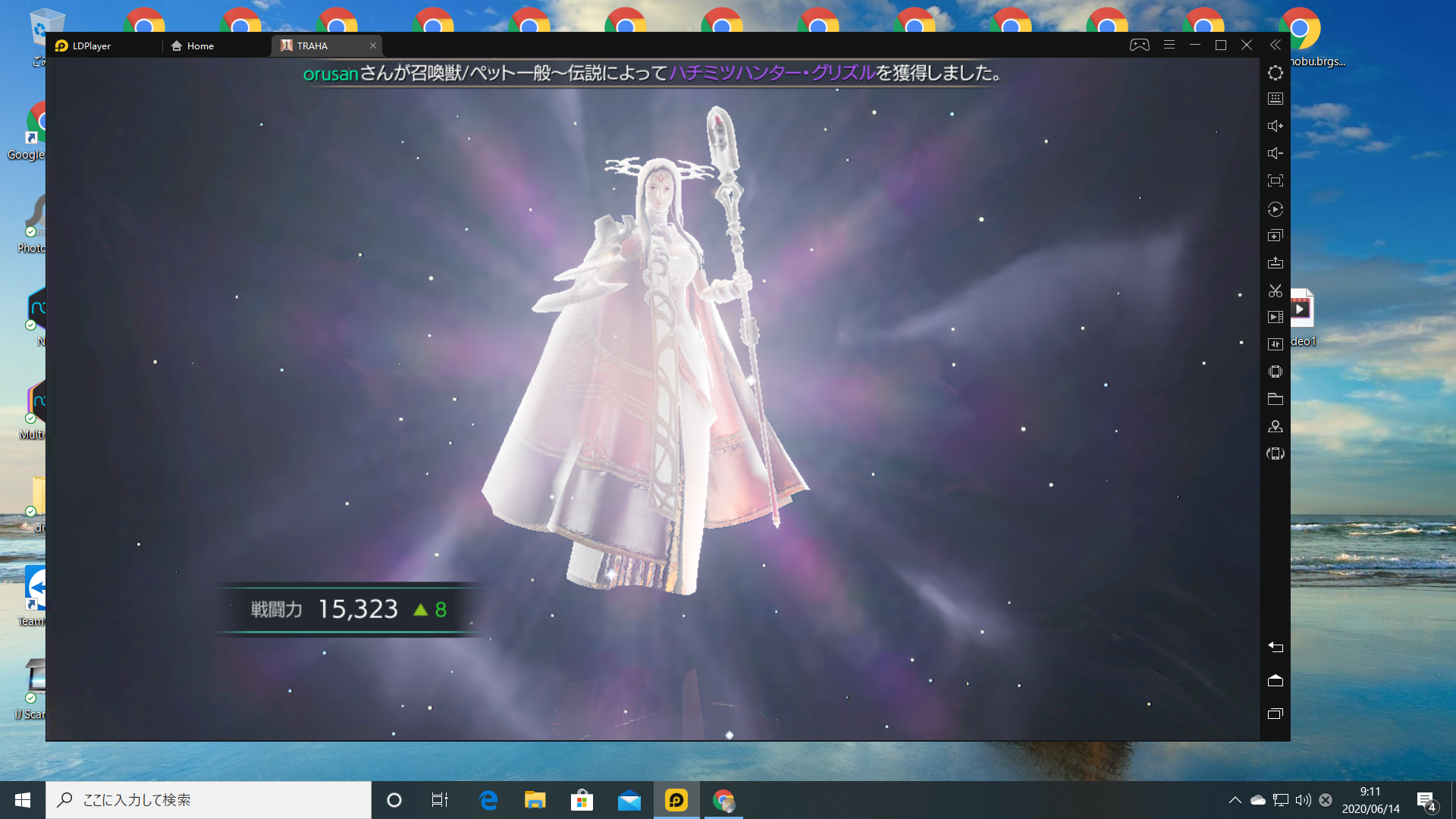The width and height of the screenshot is (1456, 819).
Task: Take screenshot with scissors icon
Action: (1276, 290)
